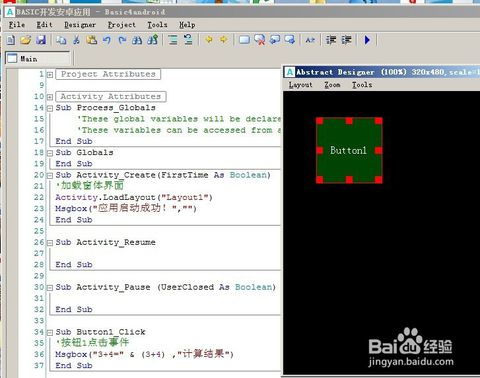
Task: Expand the Project Attributes region
Action: click(50, 75)
